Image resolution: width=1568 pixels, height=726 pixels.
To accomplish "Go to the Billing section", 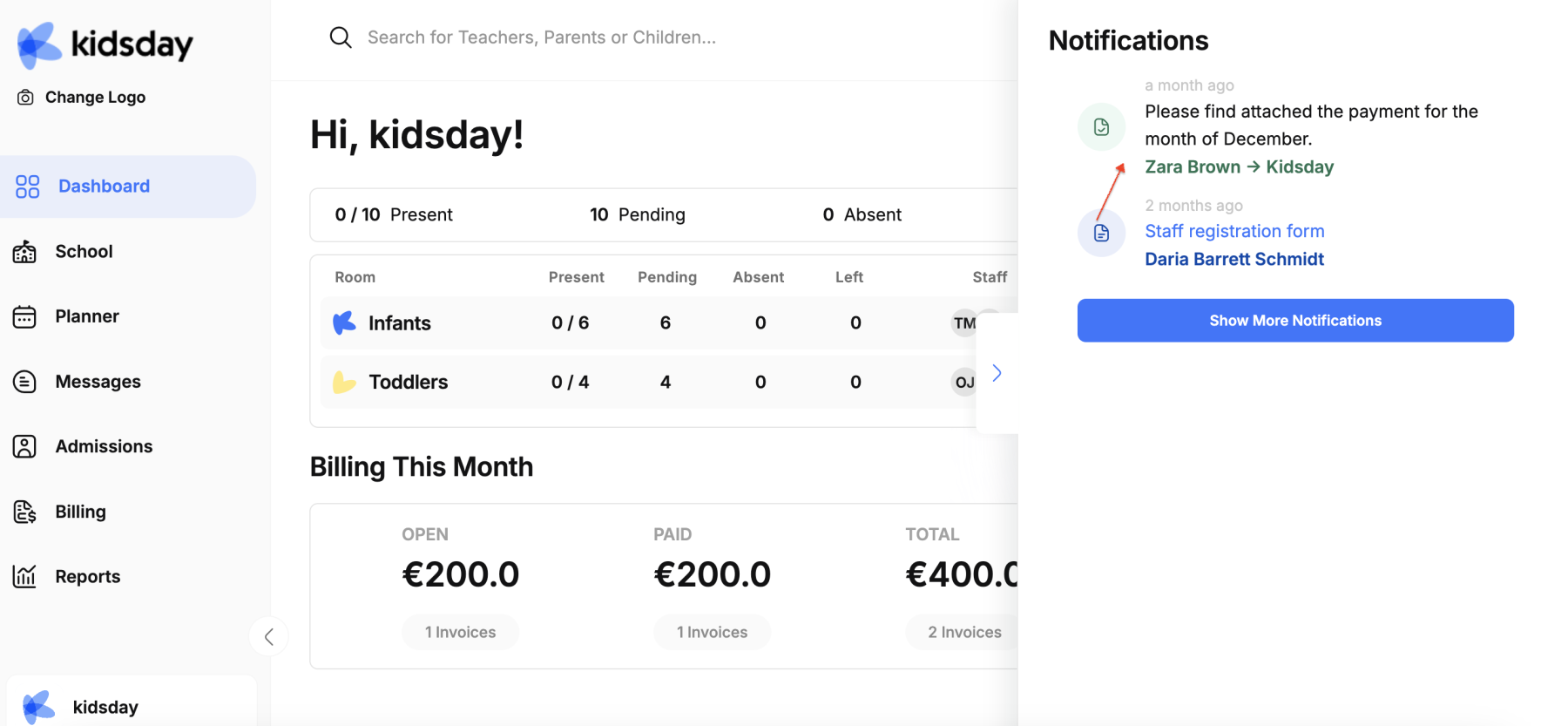I will pos(80,512).
